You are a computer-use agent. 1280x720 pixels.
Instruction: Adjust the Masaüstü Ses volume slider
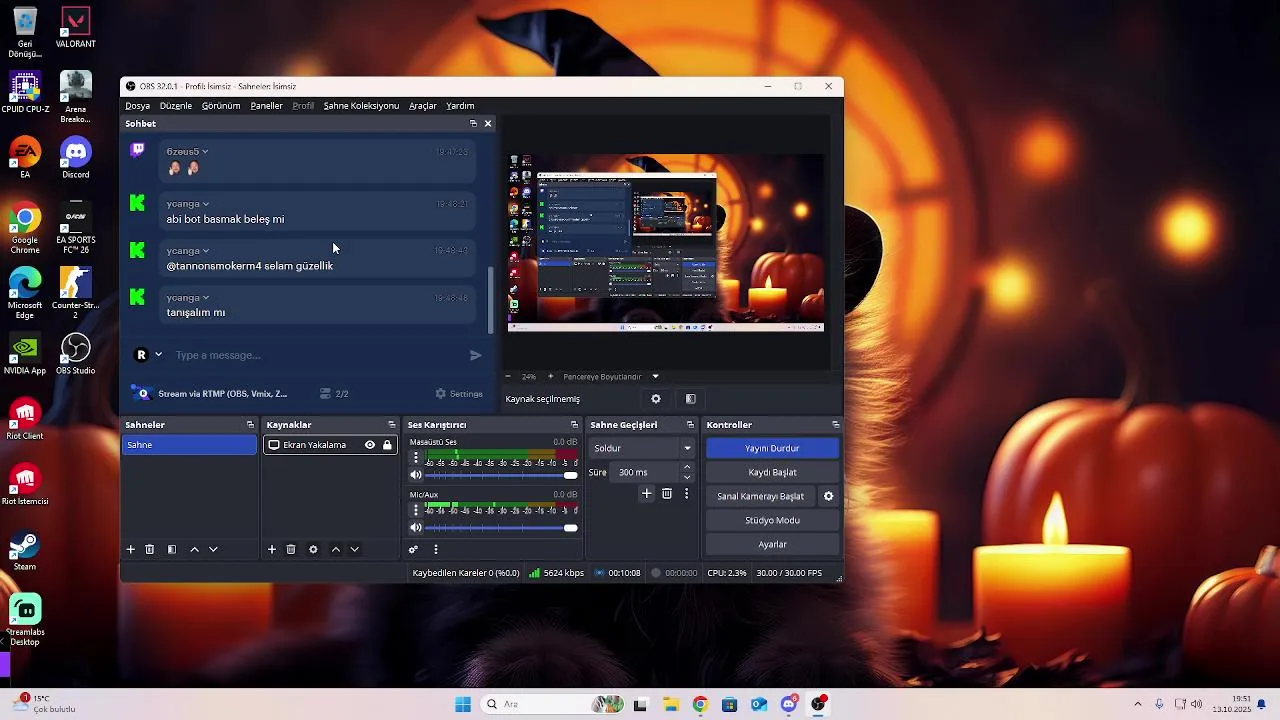[x=501, y=475]
